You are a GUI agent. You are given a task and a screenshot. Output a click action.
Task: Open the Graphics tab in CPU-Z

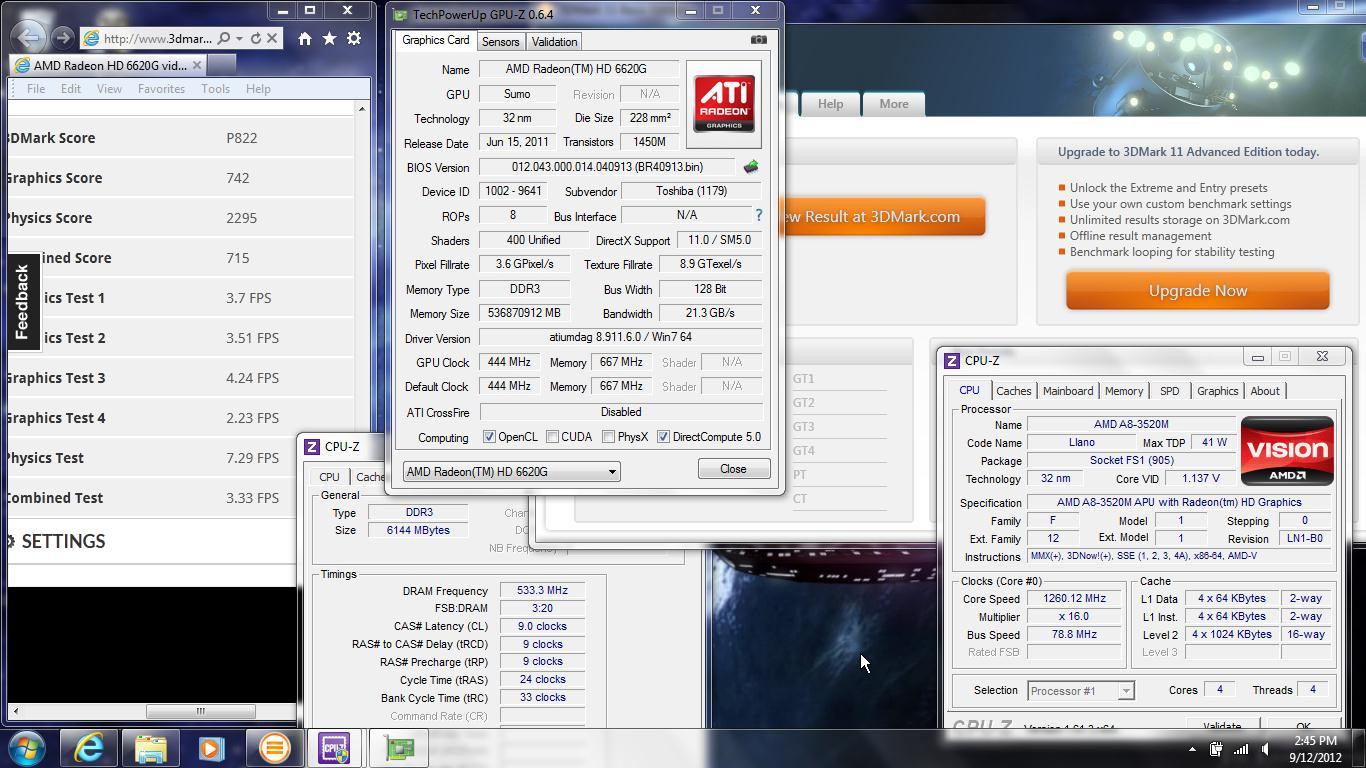click(1217, 391)
